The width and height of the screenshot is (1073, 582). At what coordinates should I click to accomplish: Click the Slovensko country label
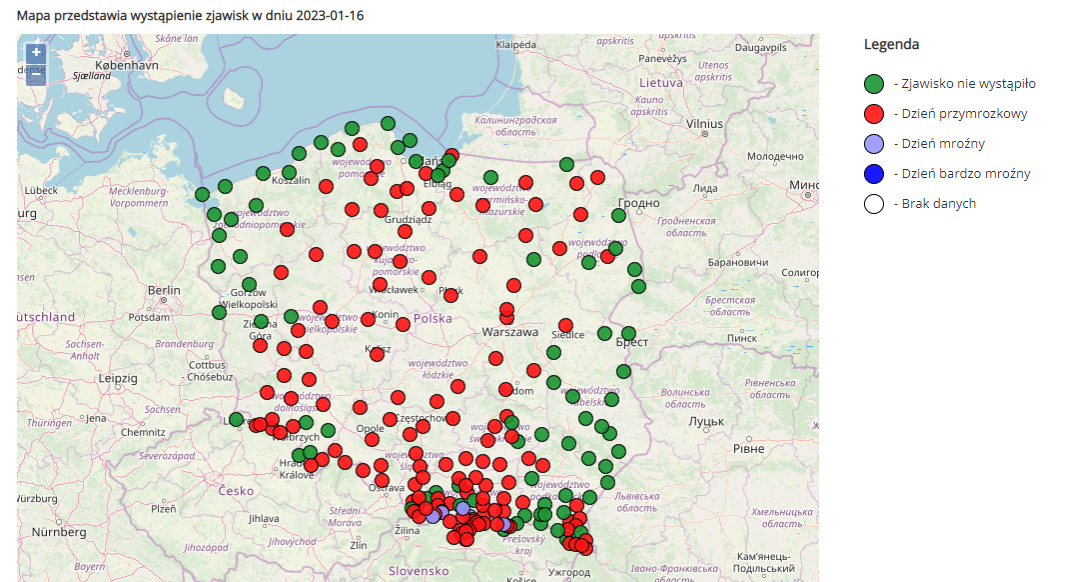pyautogui.click(x=419, y=571)
